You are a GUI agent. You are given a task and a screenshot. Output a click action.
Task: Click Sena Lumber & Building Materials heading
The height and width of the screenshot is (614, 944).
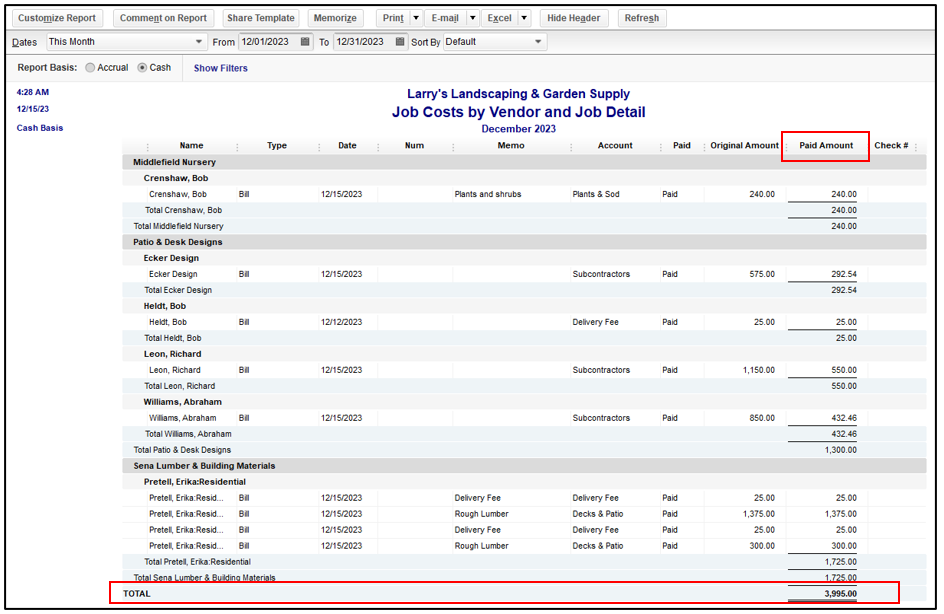204,466
